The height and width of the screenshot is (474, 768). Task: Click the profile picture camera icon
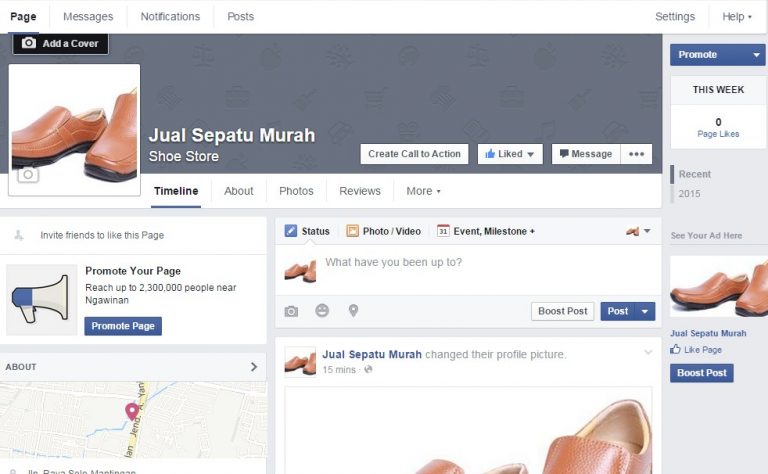click(28, 174)
